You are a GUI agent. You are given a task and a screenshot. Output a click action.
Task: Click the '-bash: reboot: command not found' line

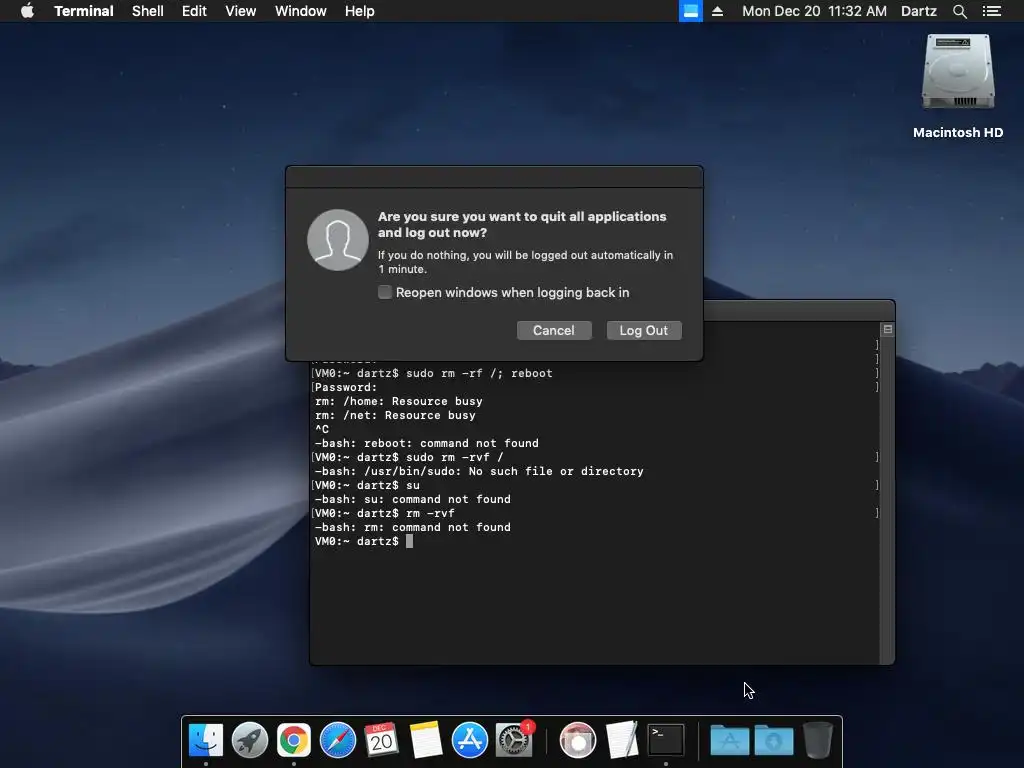pyautogui.click(x=426, y=443)
